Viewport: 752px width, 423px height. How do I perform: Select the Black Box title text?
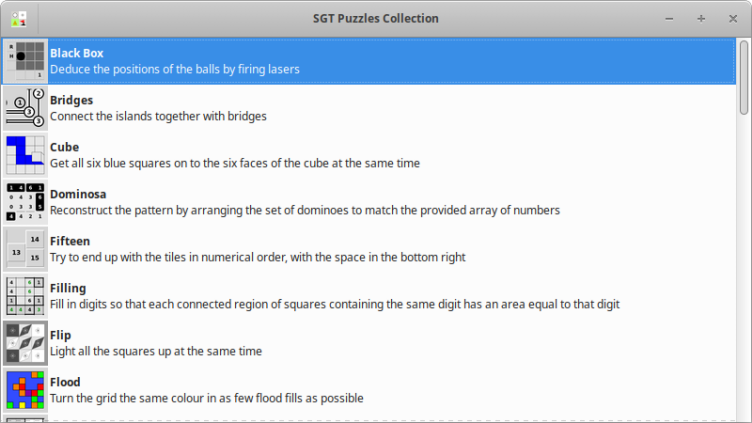pos(77,53)
